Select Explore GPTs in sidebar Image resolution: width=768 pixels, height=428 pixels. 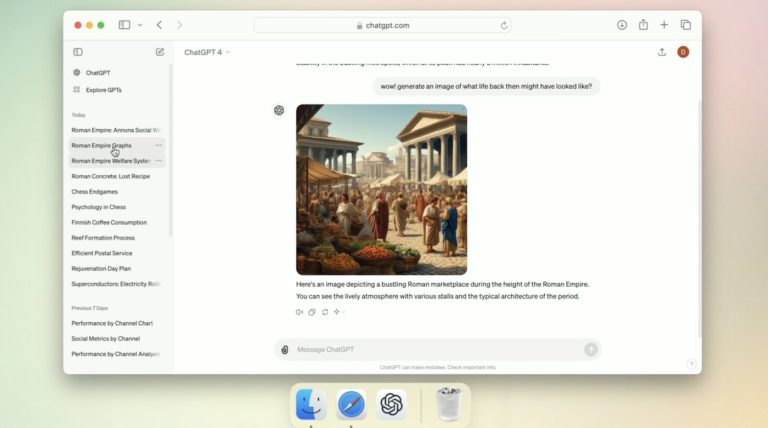[x=102, y=90]
